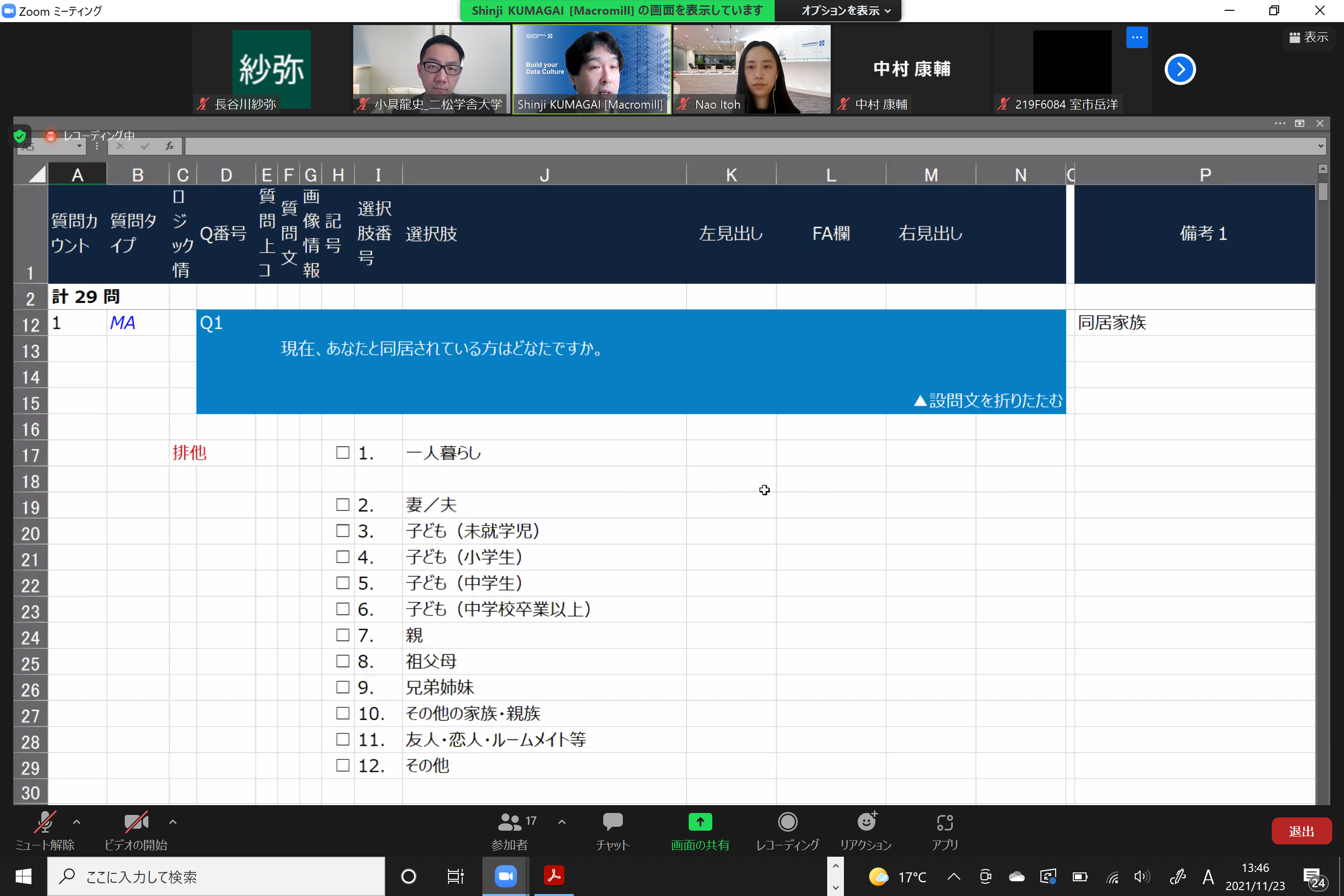This screenshot has height=896, width=1344.
Task: Click the Excel vertical scrollbar thumb
Action: tap(1323, 193)
